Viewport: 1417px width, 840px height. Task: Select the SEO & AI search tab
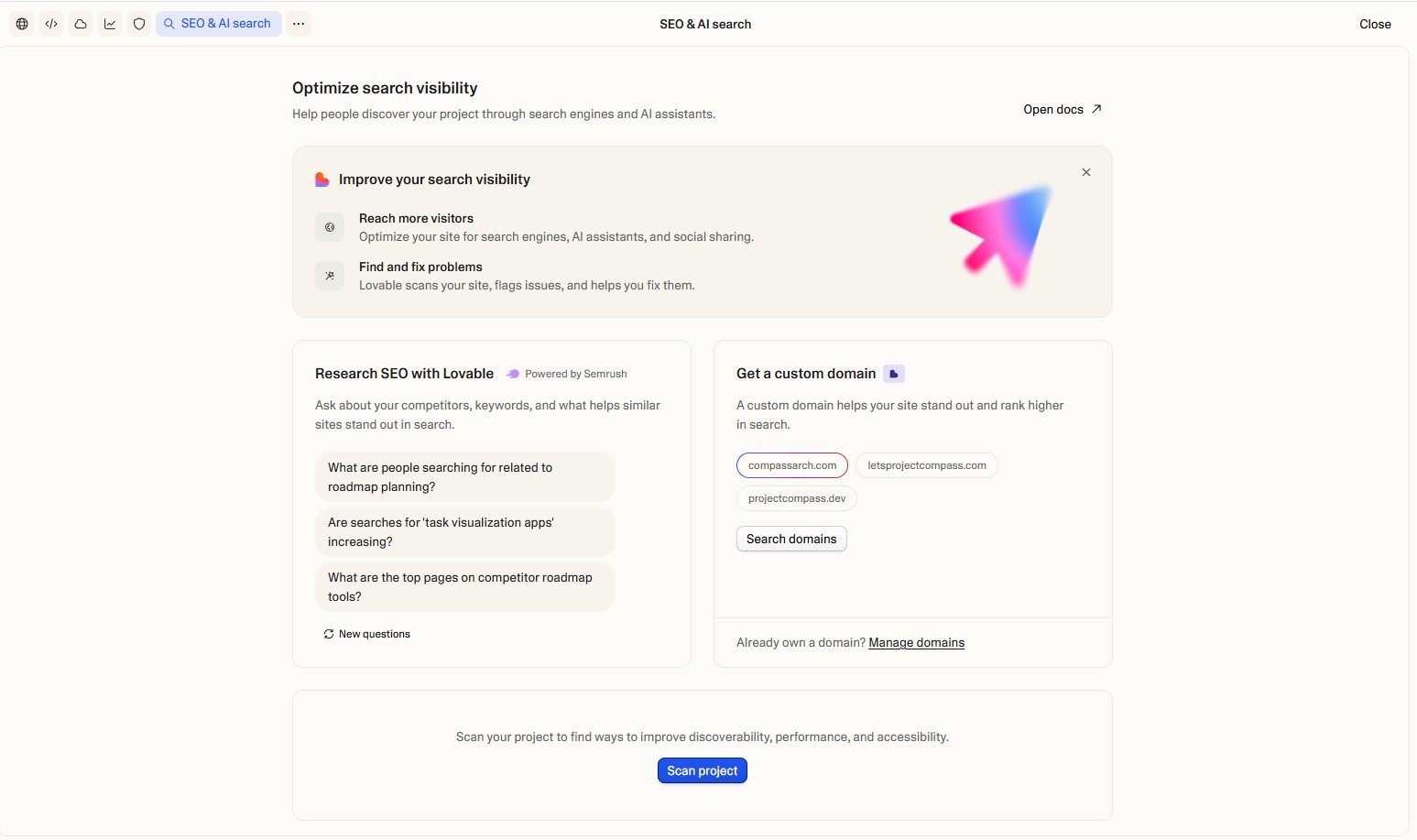tap(218, 24)
